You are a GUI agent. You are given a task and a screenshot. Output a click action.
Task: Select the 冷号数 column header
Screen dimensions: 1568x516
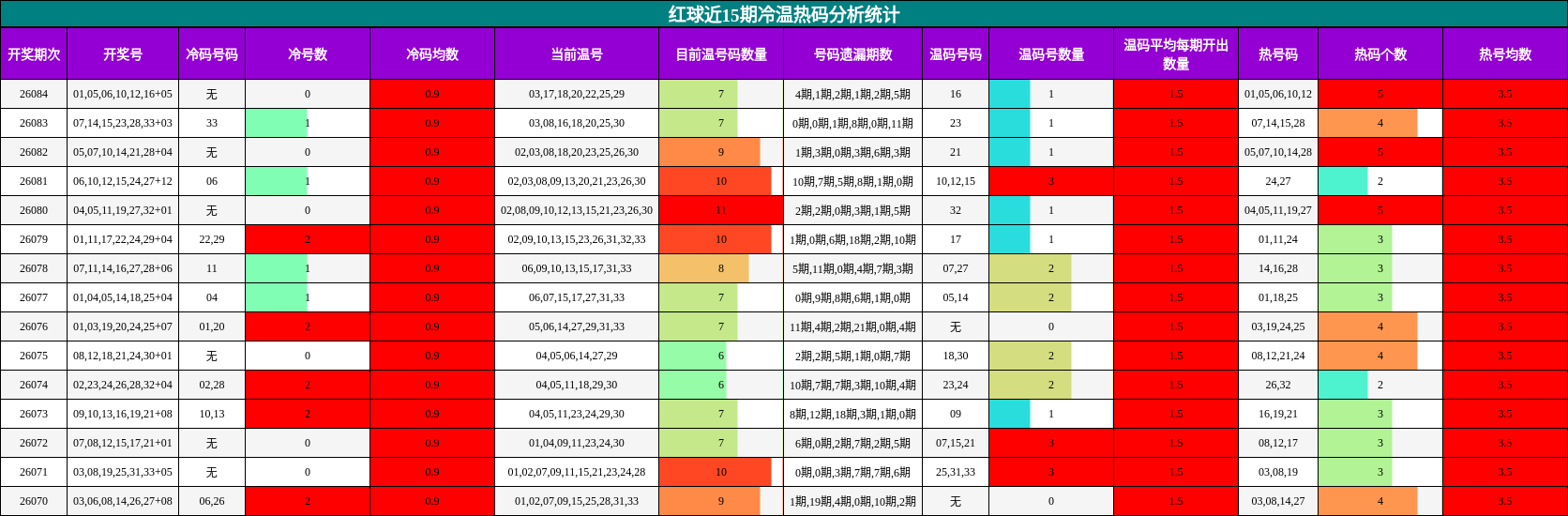pos(308,54)
